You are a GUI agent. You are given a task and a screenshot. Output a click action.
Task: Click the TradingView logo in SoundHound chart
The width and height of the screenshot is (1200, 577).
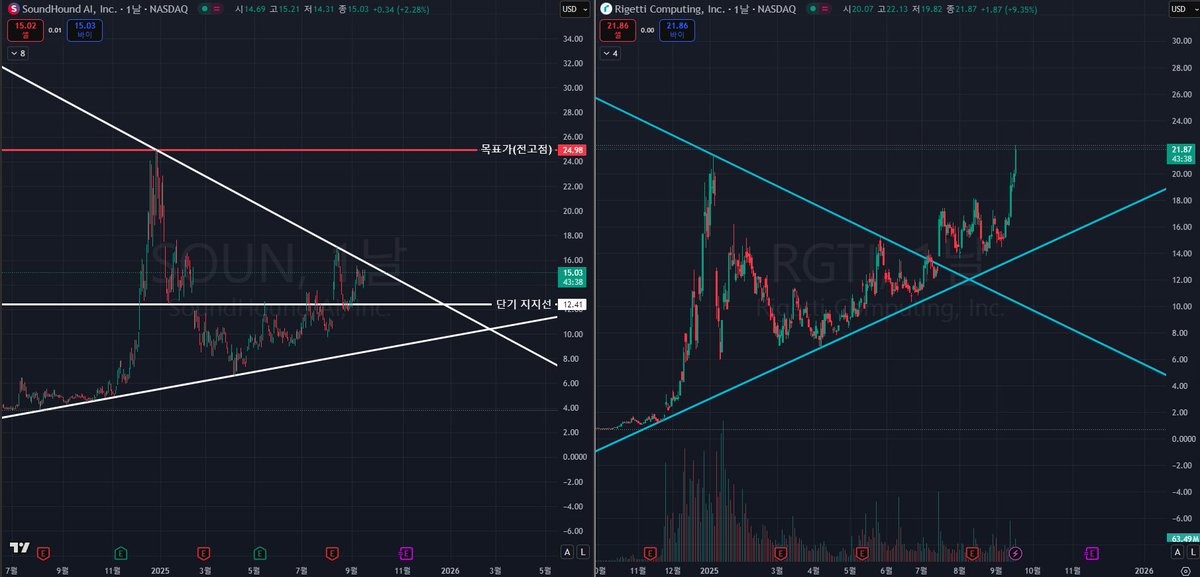[18, 548]
